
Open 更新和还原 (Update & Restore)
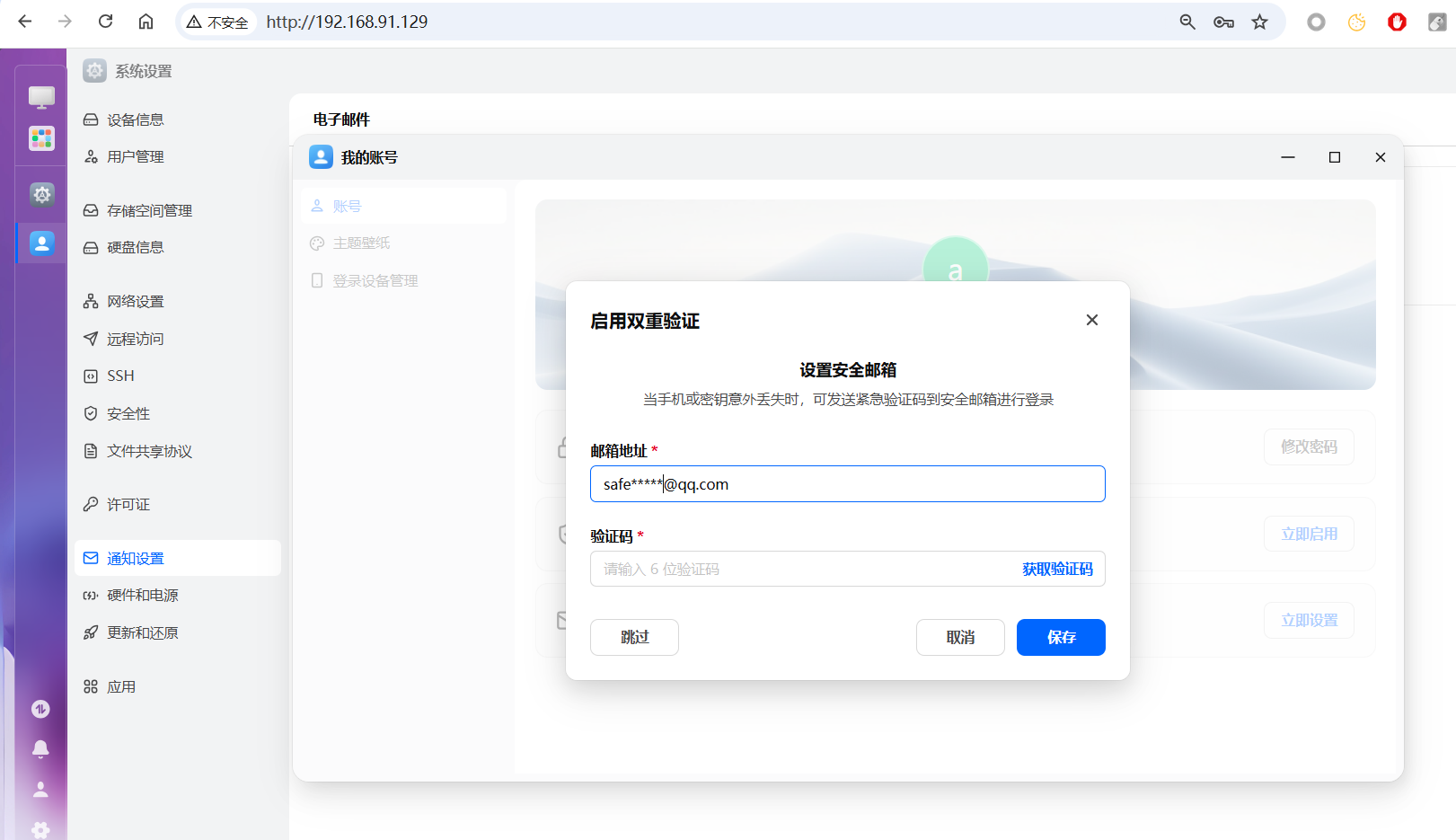(x=141, y=632)
